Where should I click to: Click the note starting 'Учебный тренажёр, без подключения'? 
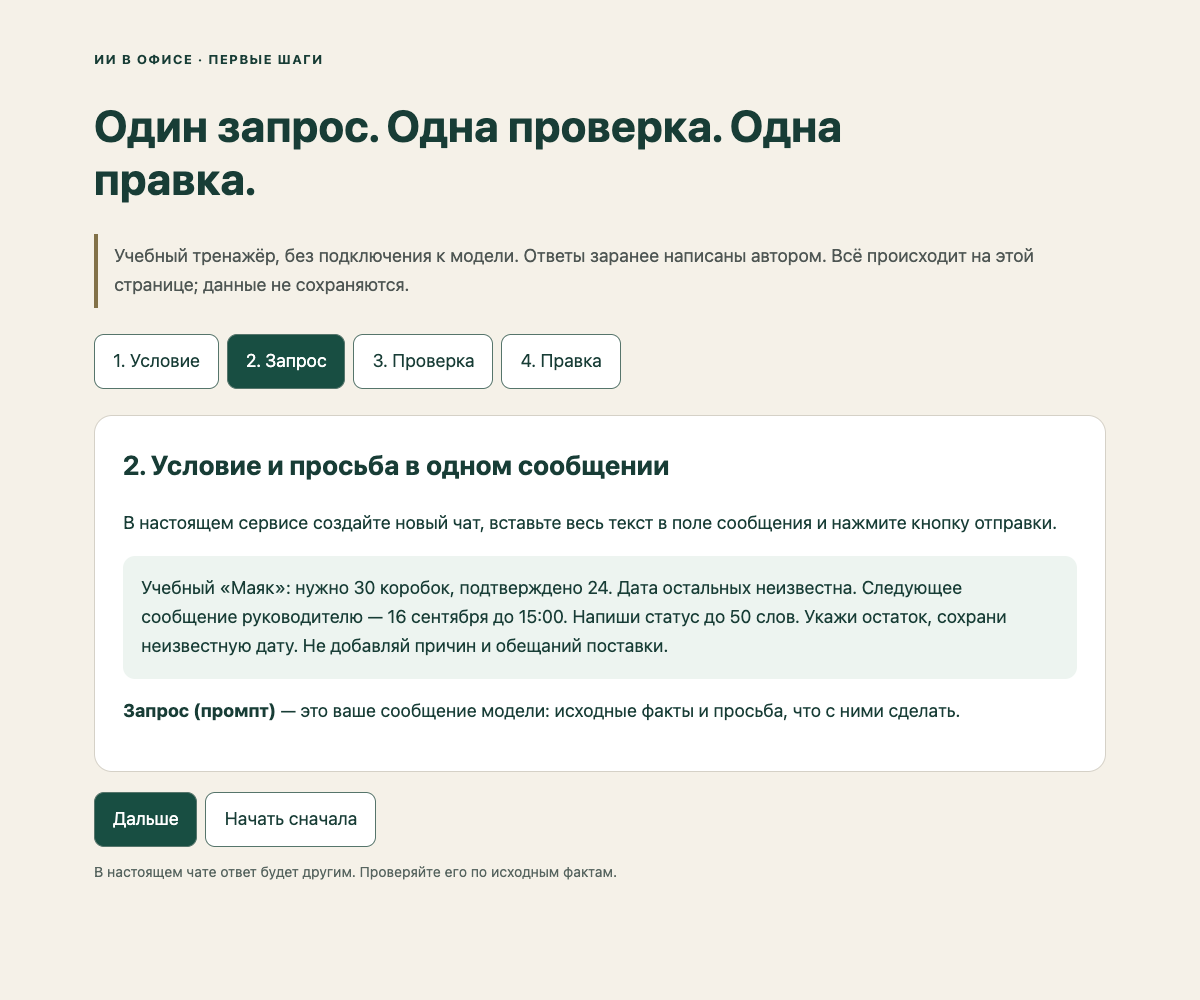click(x=574, y=270)
